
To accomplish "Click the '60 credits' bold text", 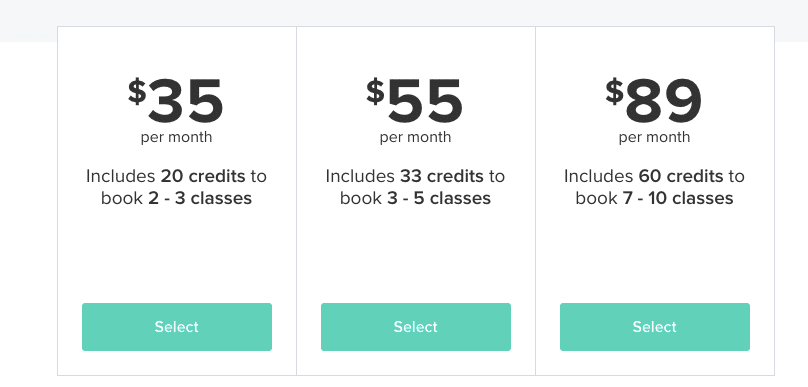I will [x=681, y=176].
